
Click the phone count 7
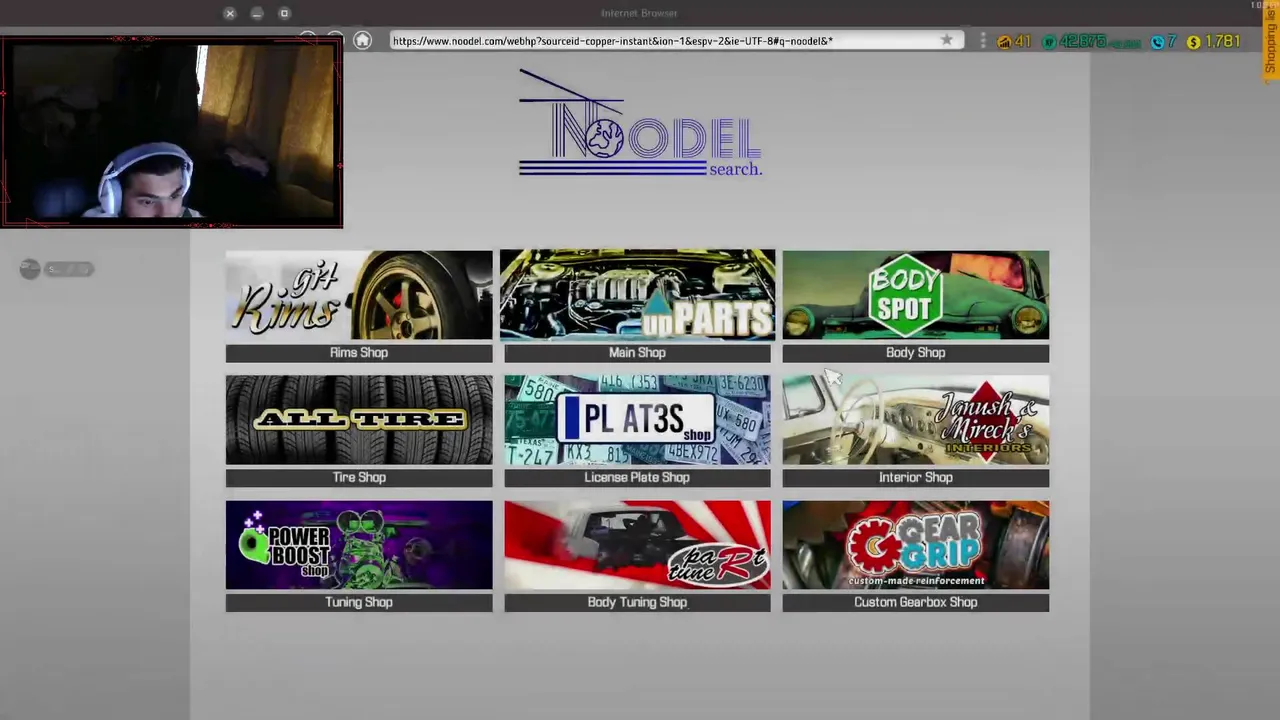(x=1172, y=42)
